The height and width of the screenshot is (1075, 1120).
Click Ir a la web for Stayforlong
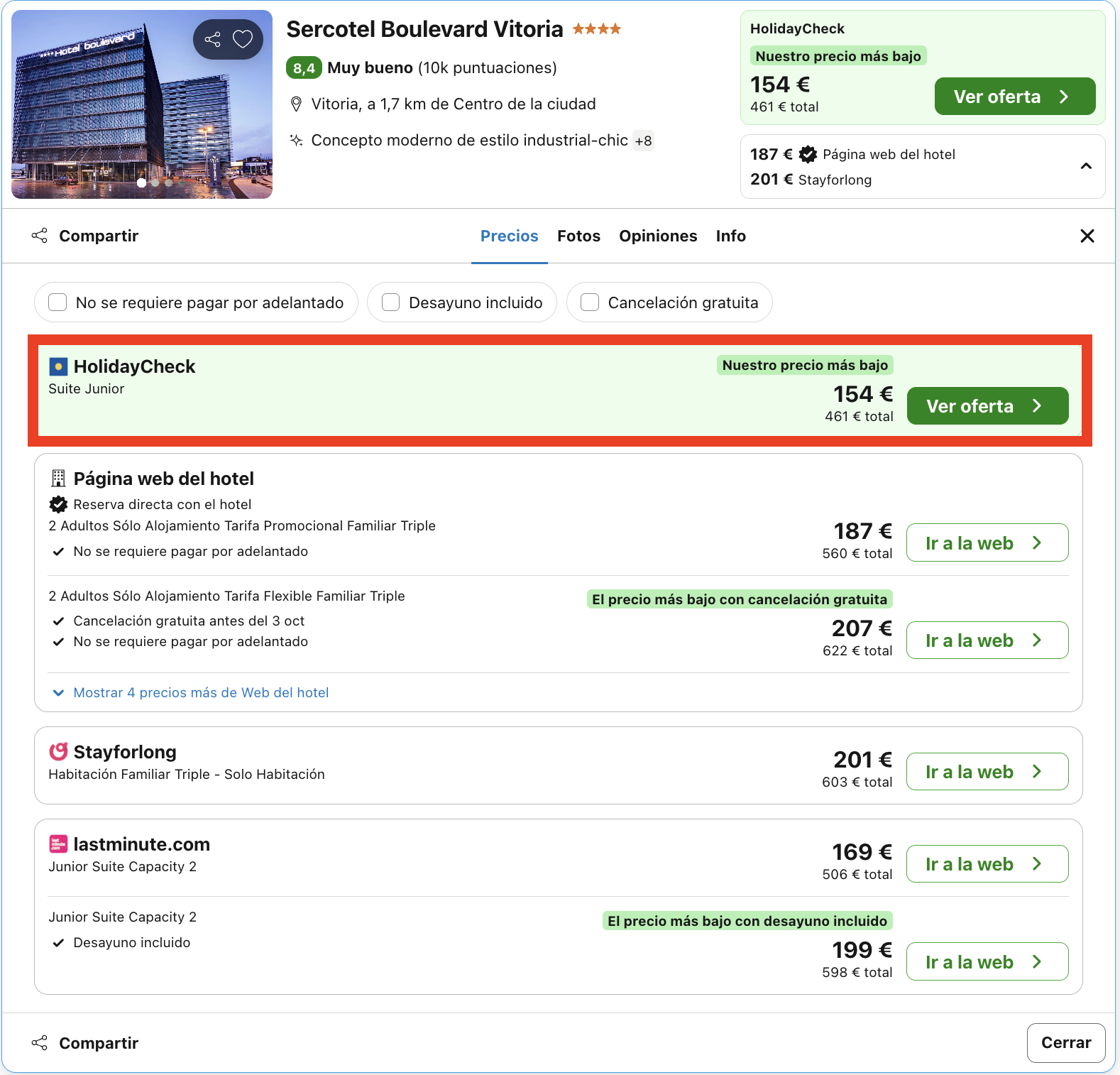tap(987, 772)
